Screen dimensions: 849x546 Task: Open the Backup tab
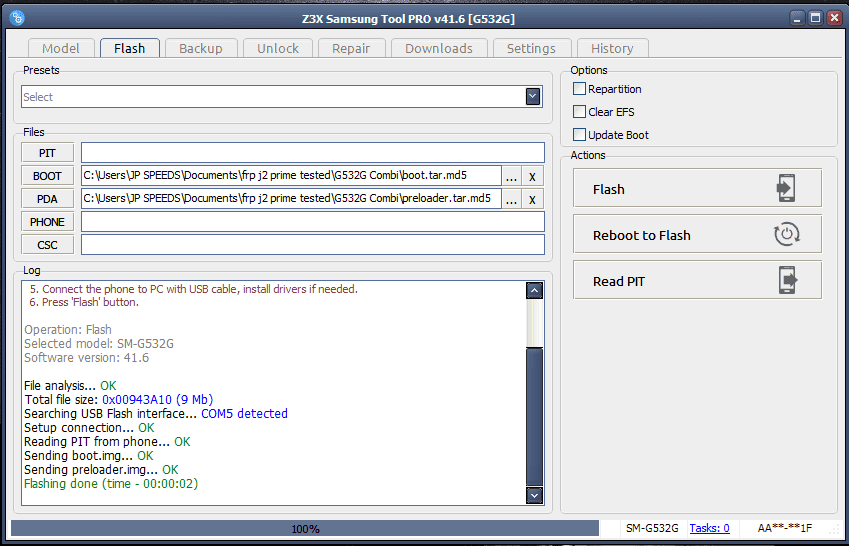[x=201, y=48]
